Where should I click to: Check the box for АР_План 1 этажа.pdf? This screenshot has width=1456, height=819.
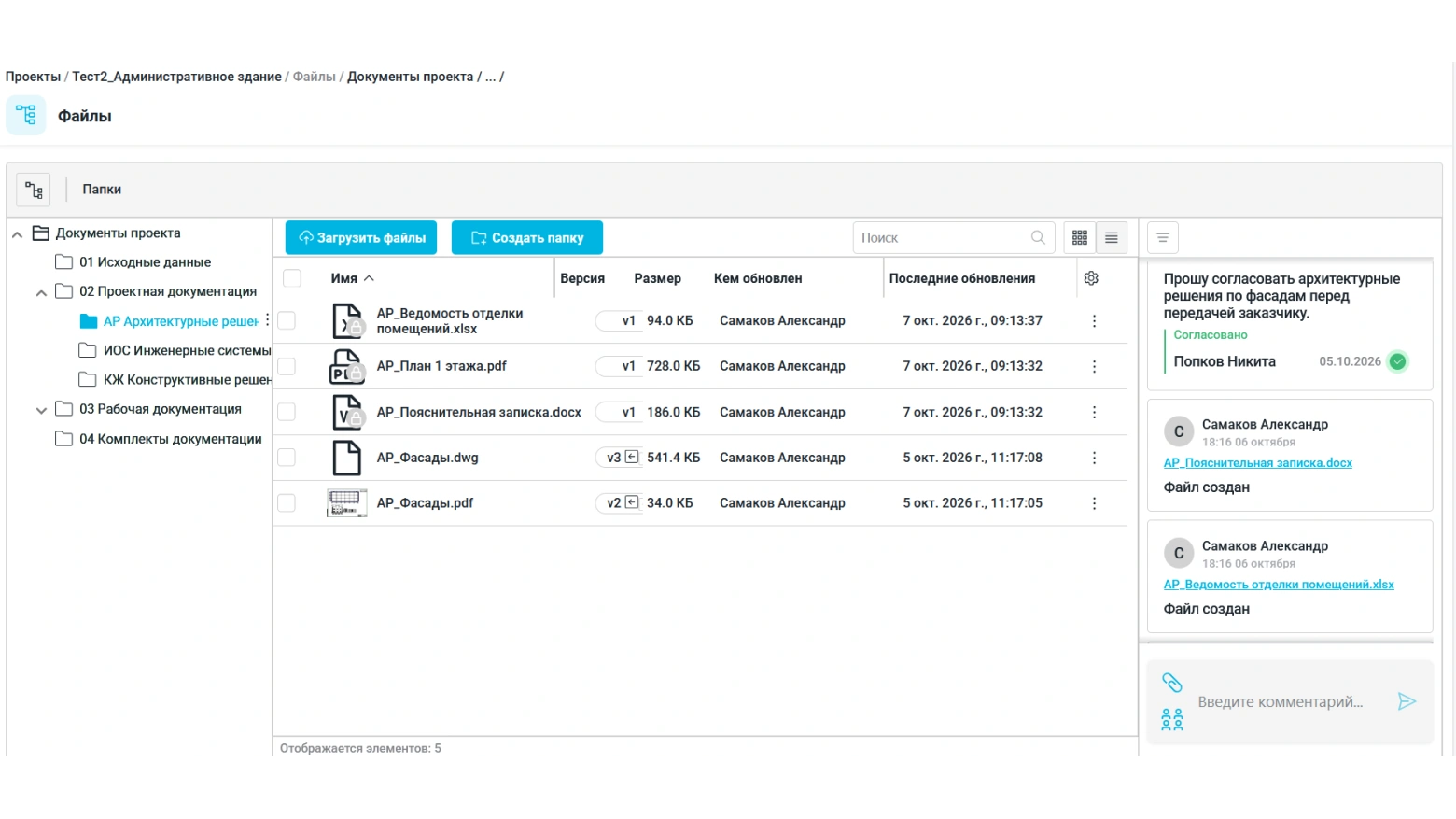point(287,366)
